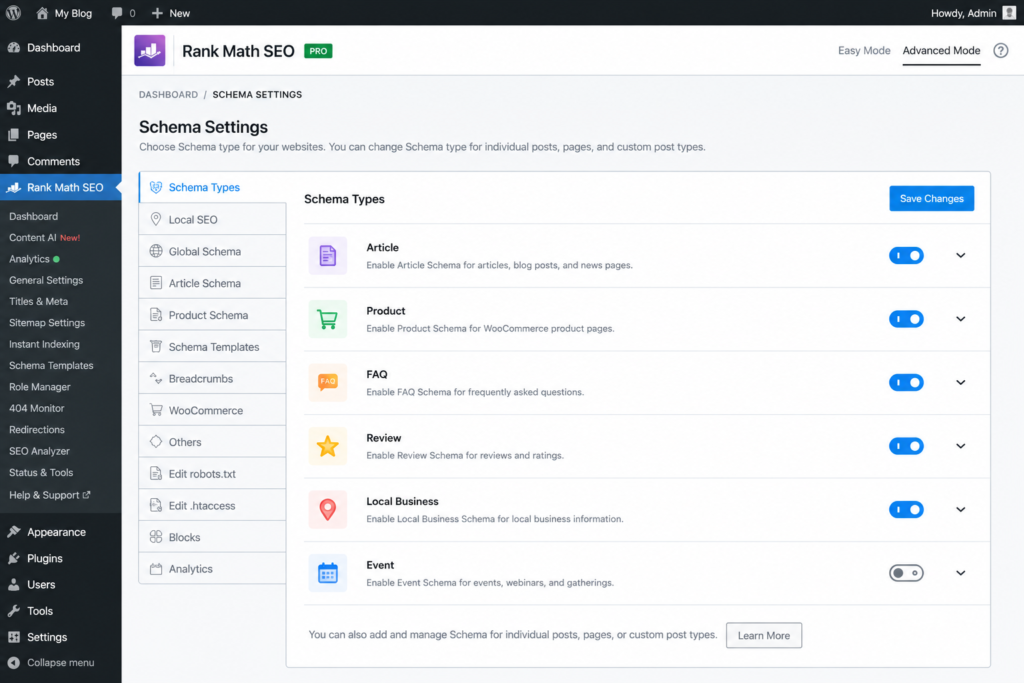Viewport: 1024px width, 683px height.
Task: Open Schema Templates in settings tabs
Action: (x=212, y=347)
